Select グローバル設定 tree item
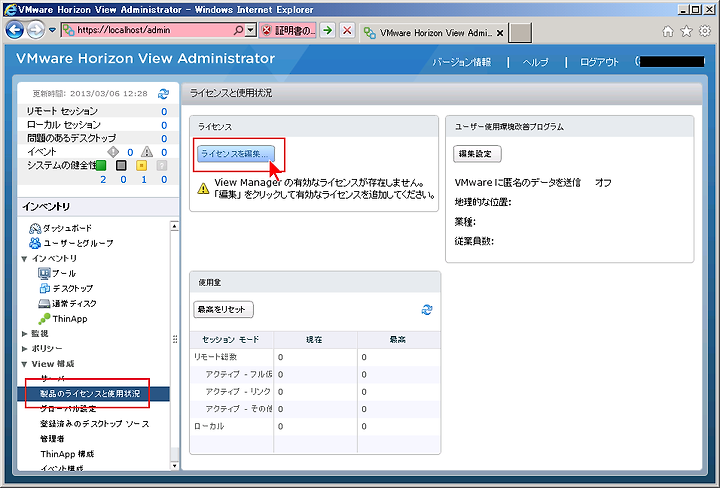 coord(68,409)
